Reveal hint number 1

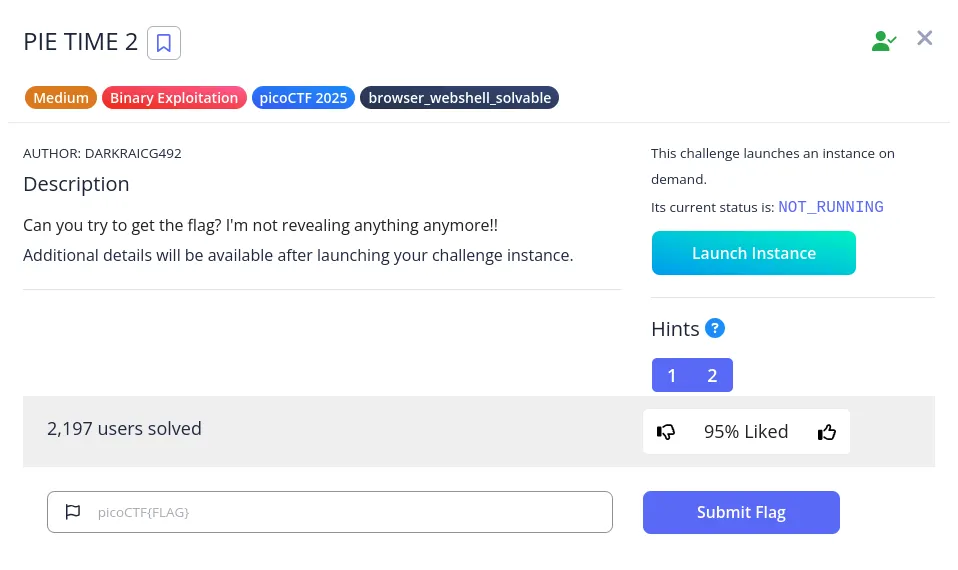(x=671, y=375)
